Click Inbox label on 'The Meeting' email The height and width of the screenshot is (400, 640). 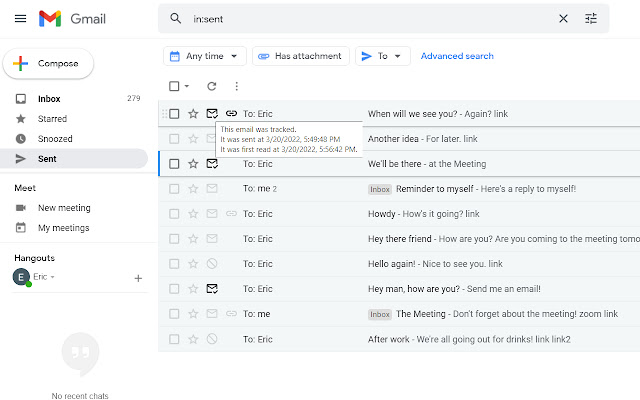[x=380, y=314]
